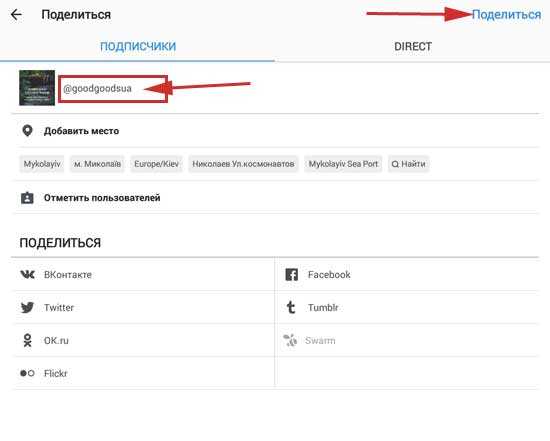Choose the Mykolayiv Sea Port chip
The height and width of the screenshot is (441, 550).
[343, 164]
